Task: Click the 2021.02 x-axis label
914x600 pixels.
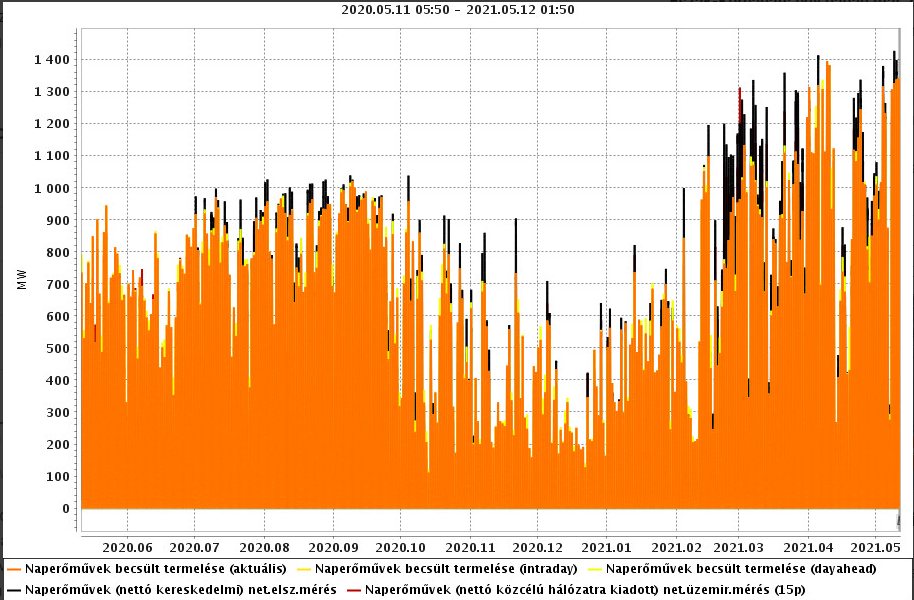Action: coord(676,548)
